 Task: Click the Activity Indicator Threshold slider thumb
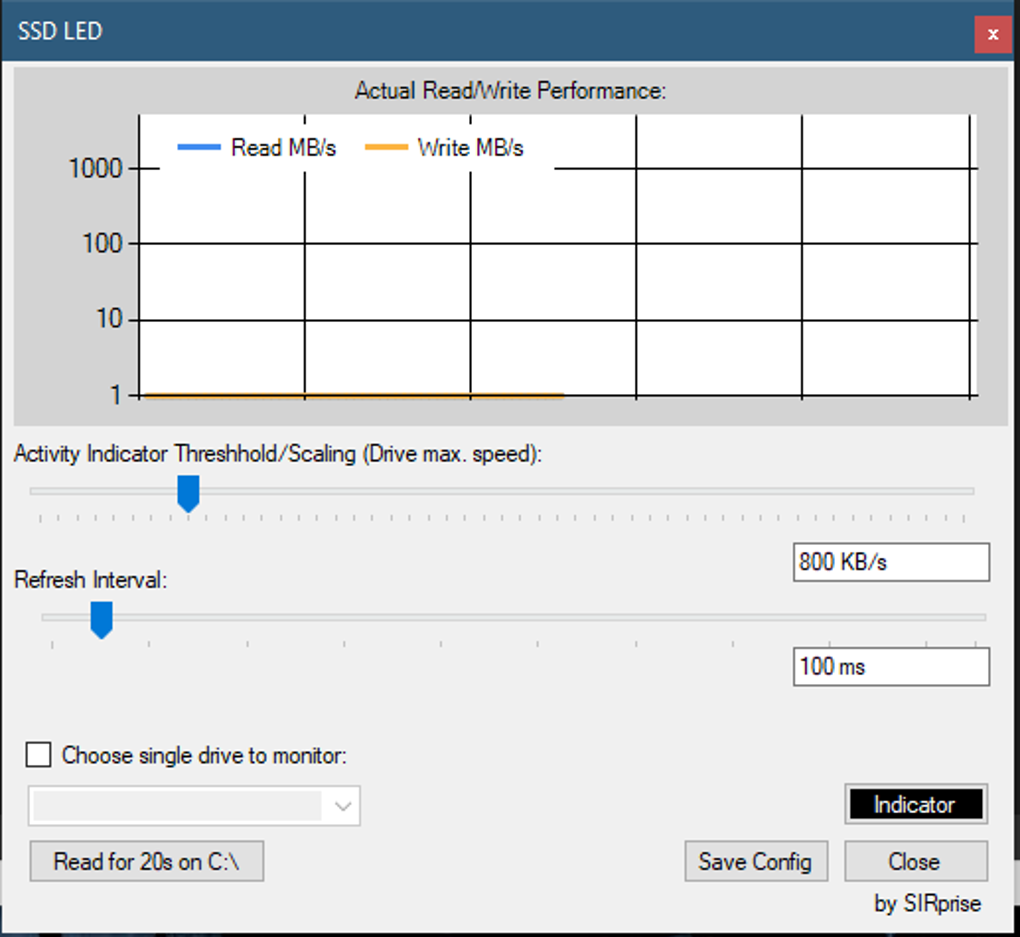pyautogui.click(x=189, y=493)
